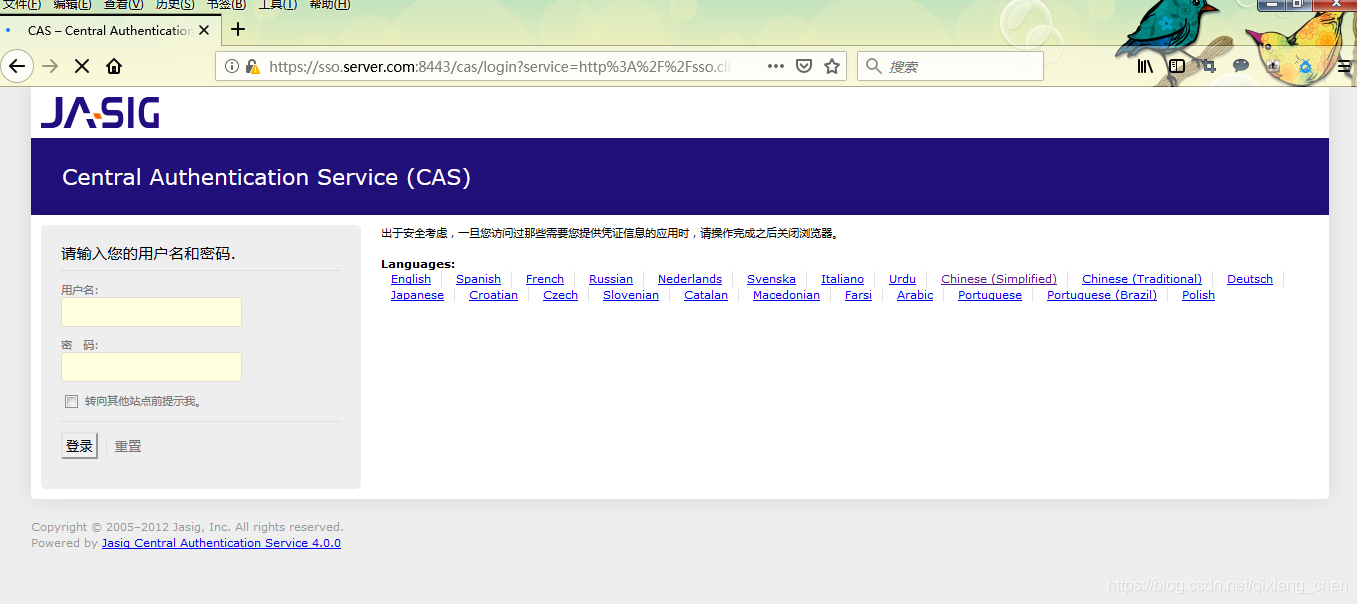Switch language to Svenska
This screenshot has height=604, width=1357.
[x=771, y=279]
